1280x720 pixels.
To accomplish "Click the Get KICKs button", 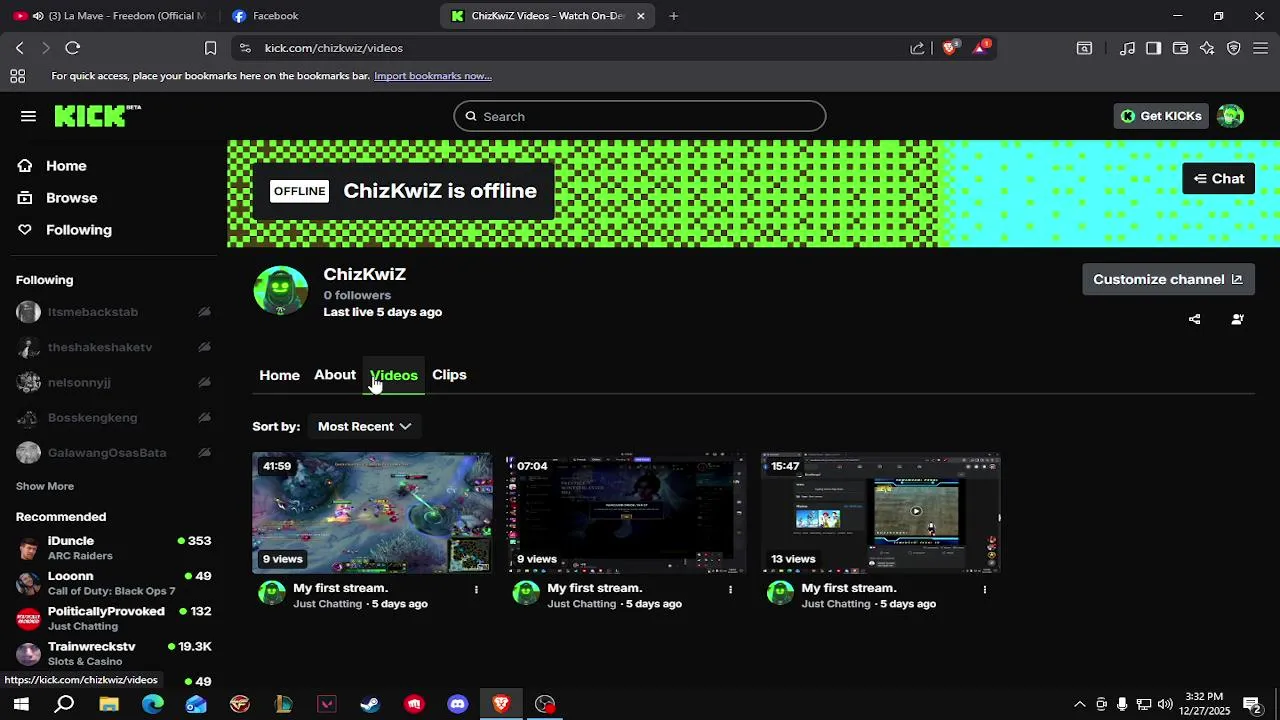I will coord(1161,116).
